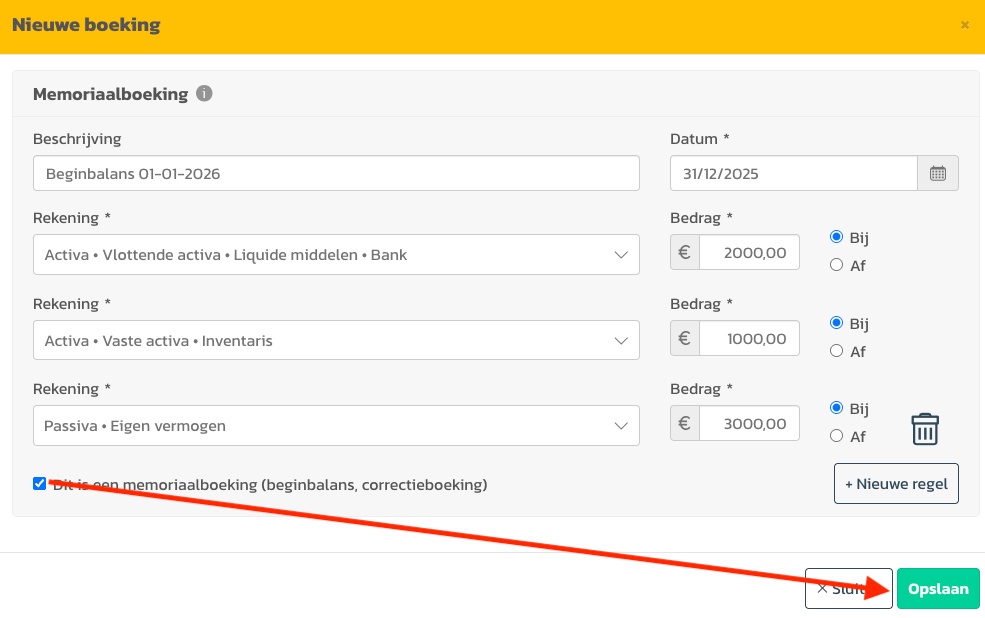Screen dimensions: 985x618
Task: Click the info icon next to Memoriaalboeking
Action: [204, 94]
